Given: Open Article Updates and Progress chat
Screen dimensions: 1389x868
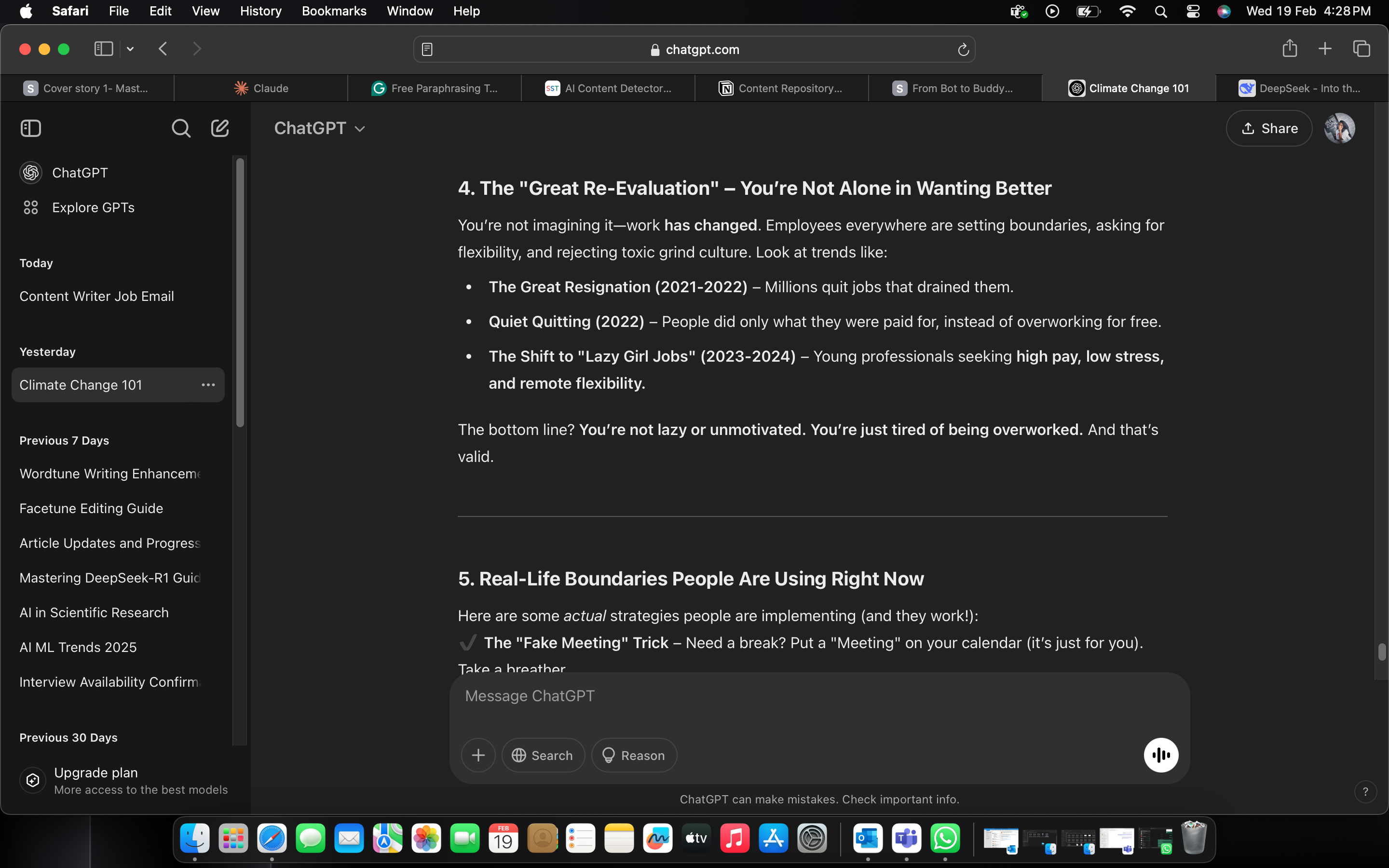Looking at the screenshot, I should pyautogui.click(x=118, y=543).
